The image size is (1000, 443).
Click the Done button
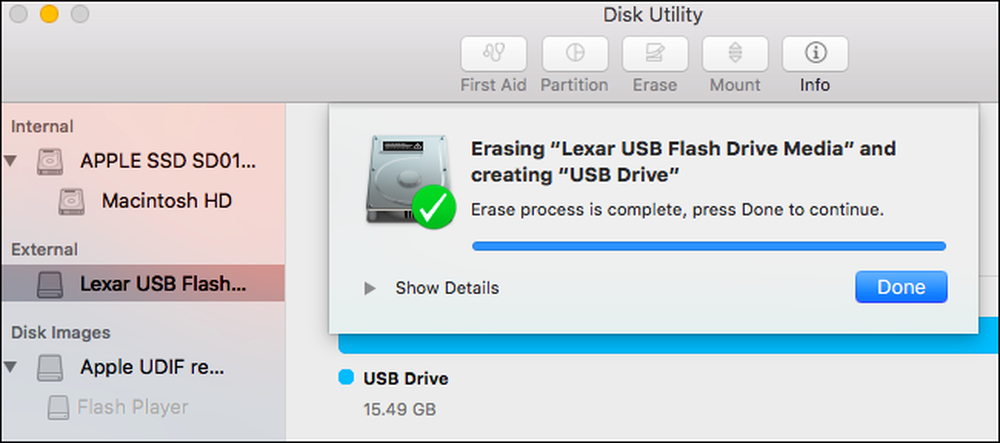[x=901, y=287]
